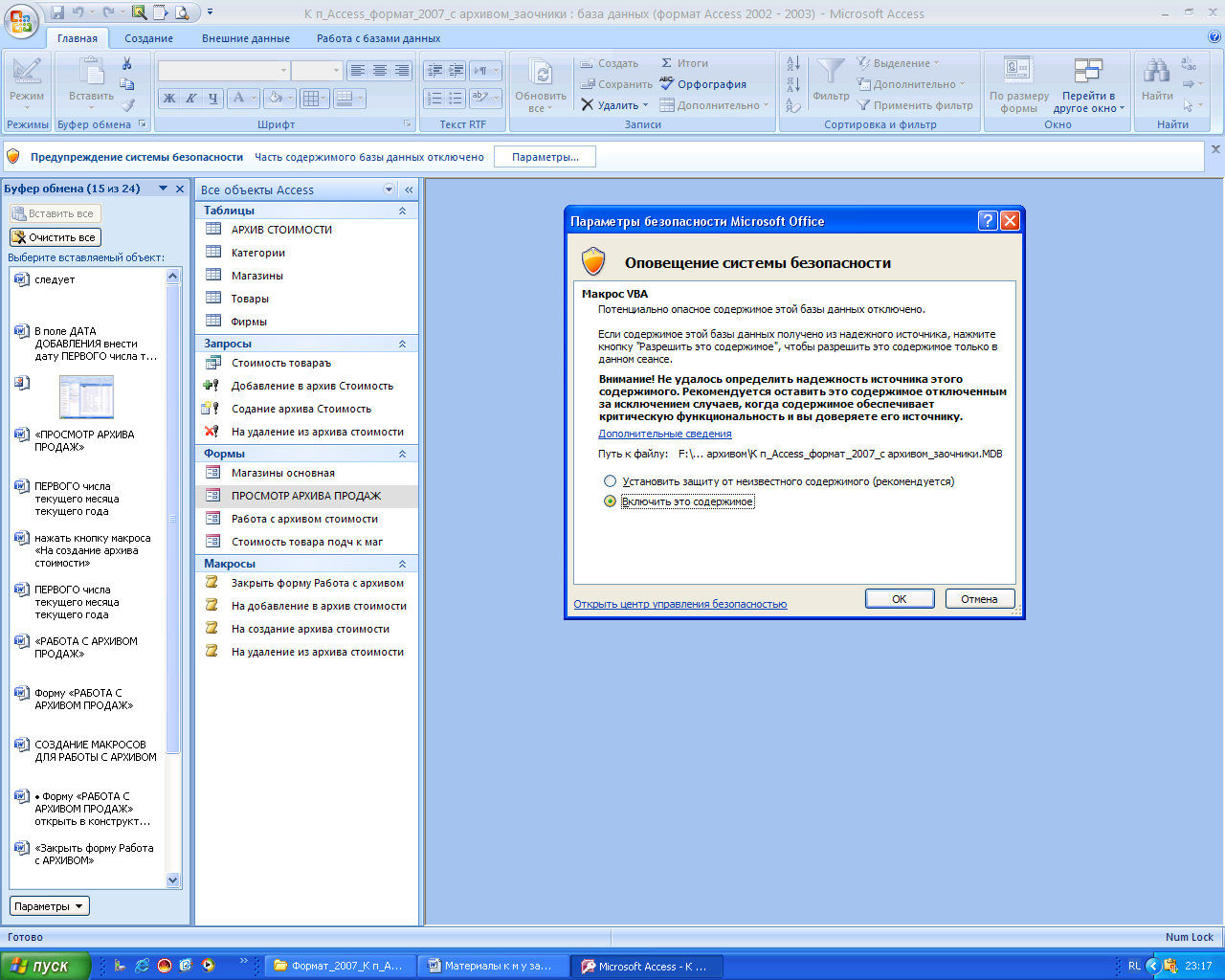Open the font color A dropdown

click(254, 98)
